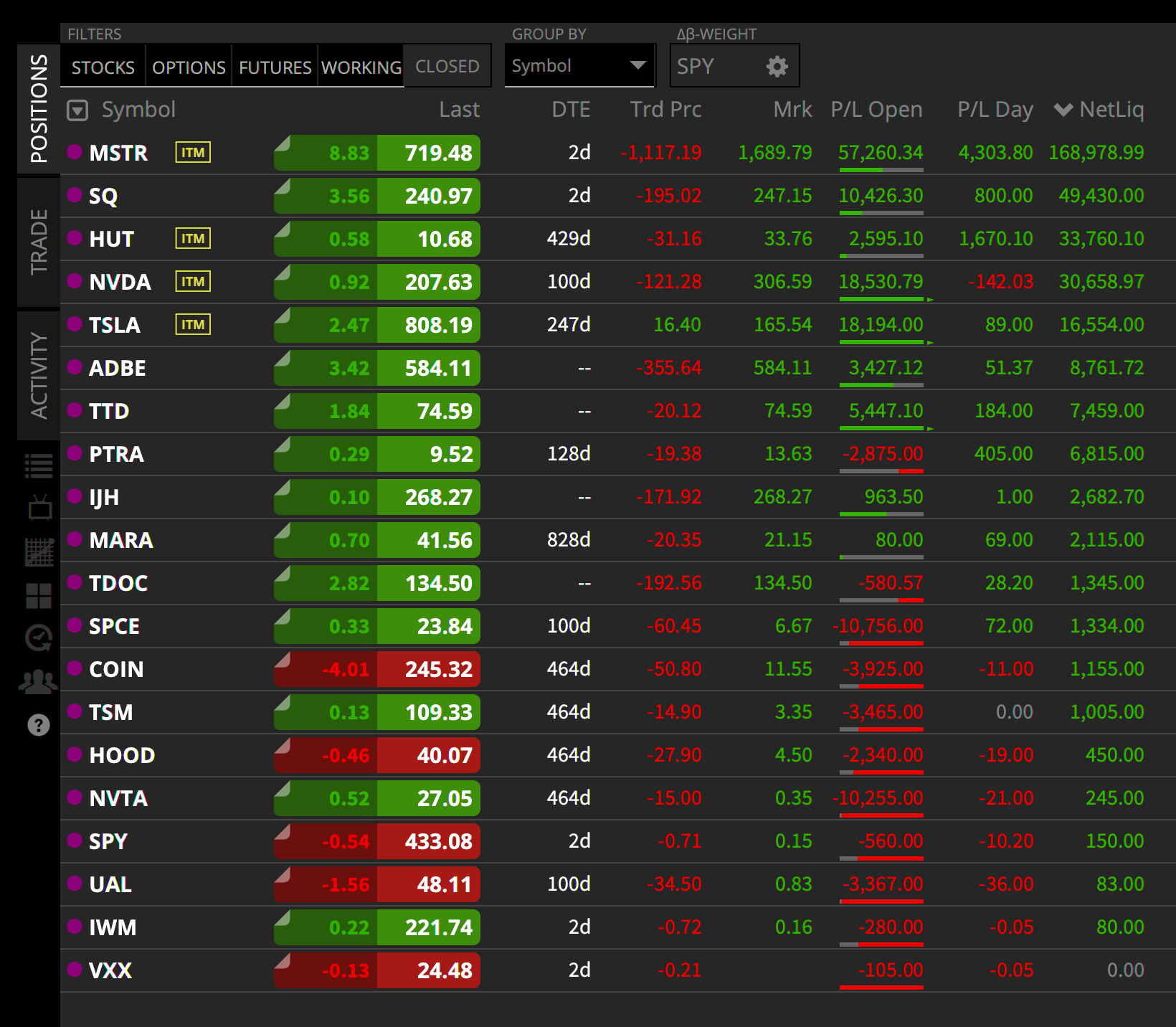Click the purple dot beside UAL

point(75,884)
